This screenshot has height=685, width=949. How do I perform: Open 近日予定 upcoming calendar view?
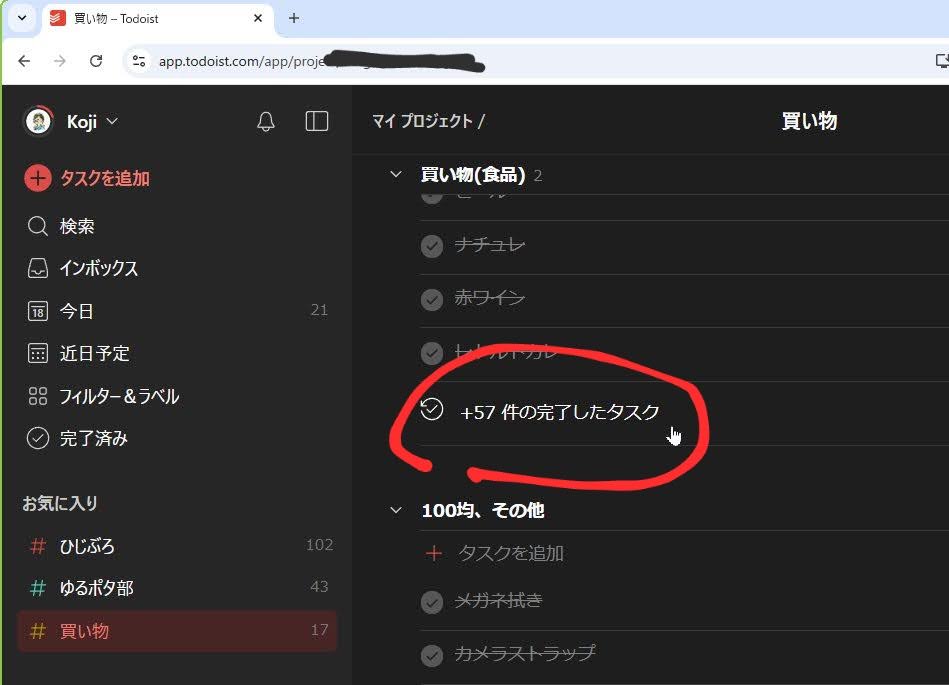[x=94, y=353]
